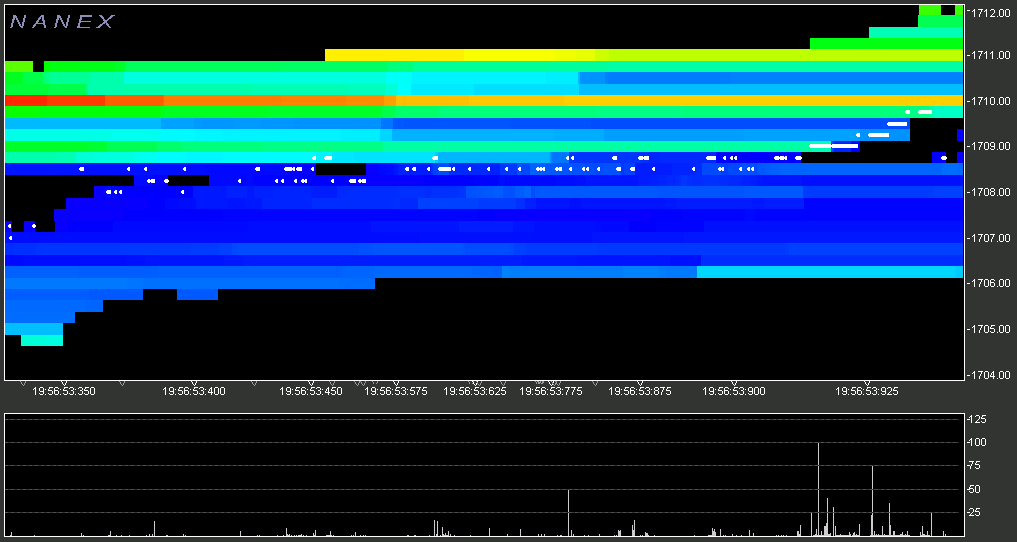Click the 1711.00 price axis label

point(991,56)
